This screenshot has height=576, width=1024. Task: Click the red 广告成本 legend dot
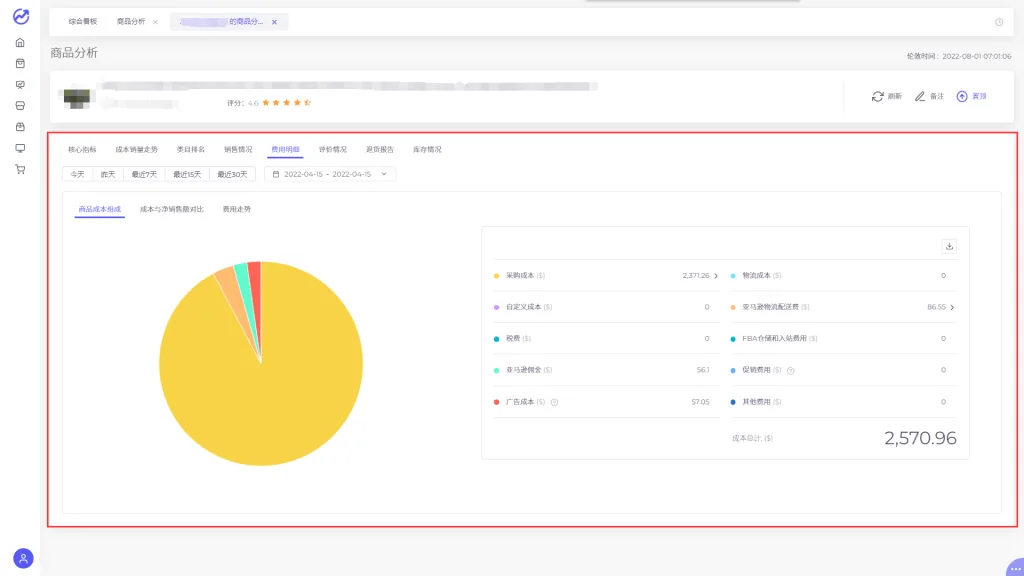point(496,402)
